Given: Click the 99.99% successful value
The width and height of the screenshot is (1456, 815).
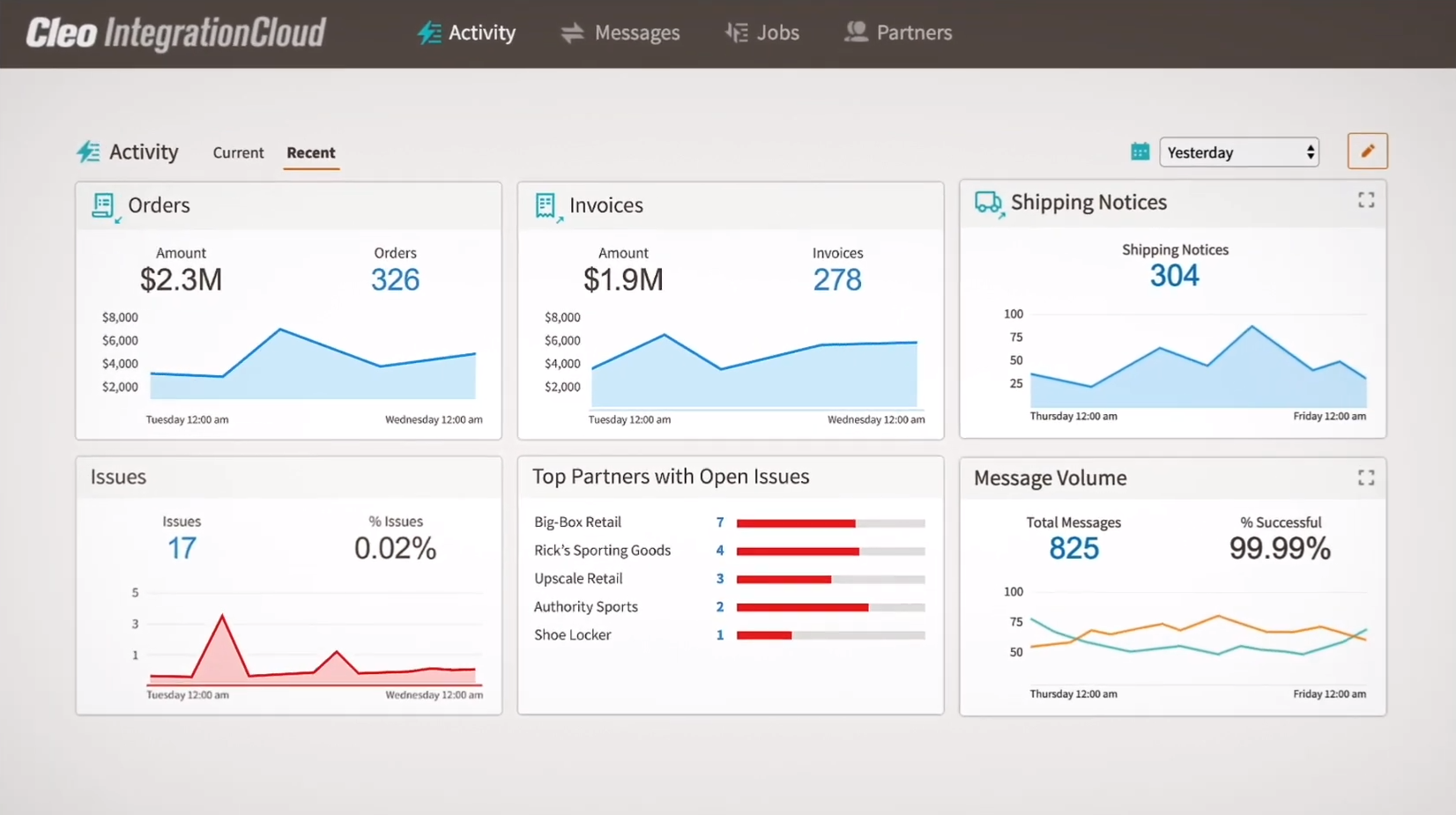Looking at the screenshot, I should tap(1280, 548).
